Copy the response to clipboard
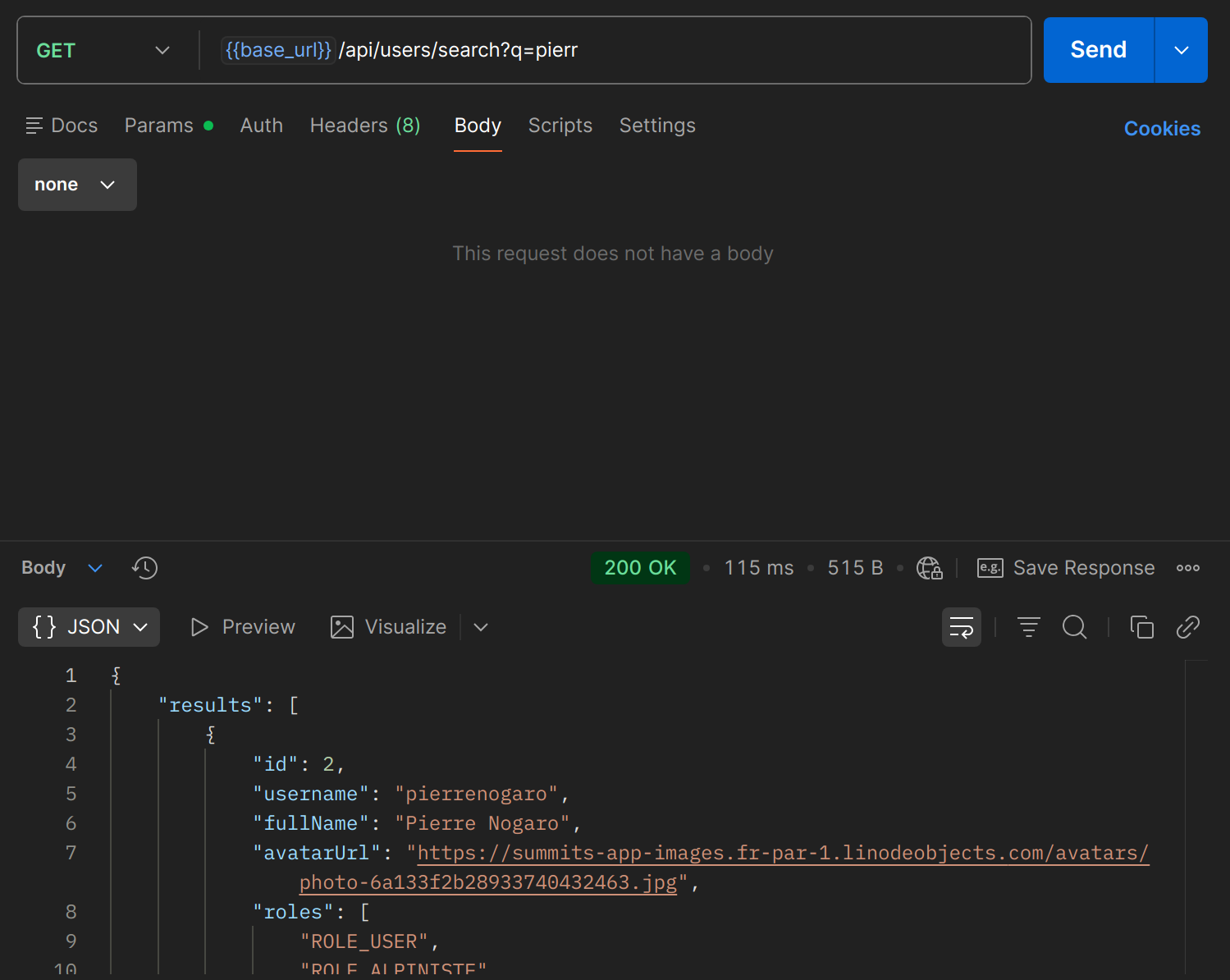 (x=1141, y=627)
